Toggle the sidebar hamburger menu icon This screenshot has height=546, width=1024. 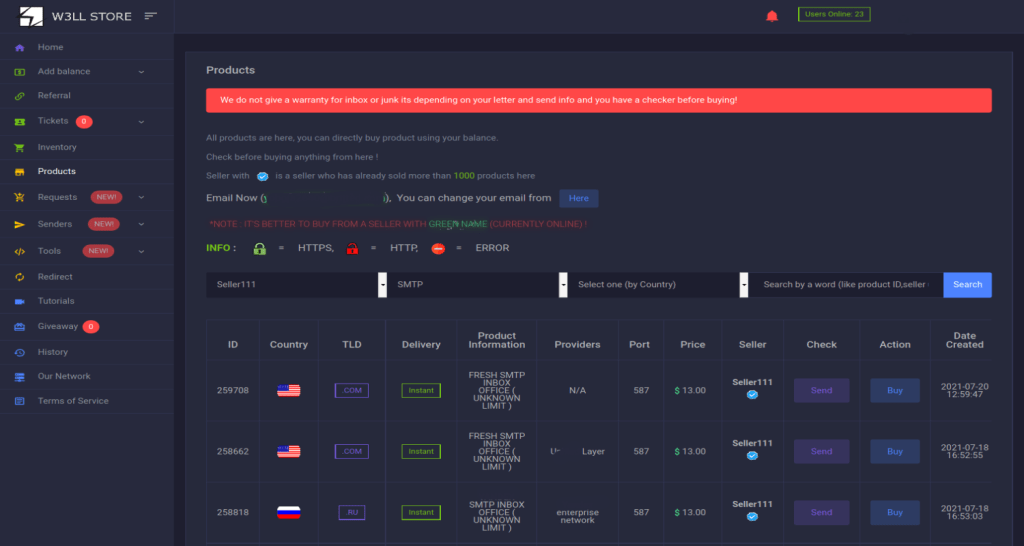pyautogui.click(x=151, y=16)
